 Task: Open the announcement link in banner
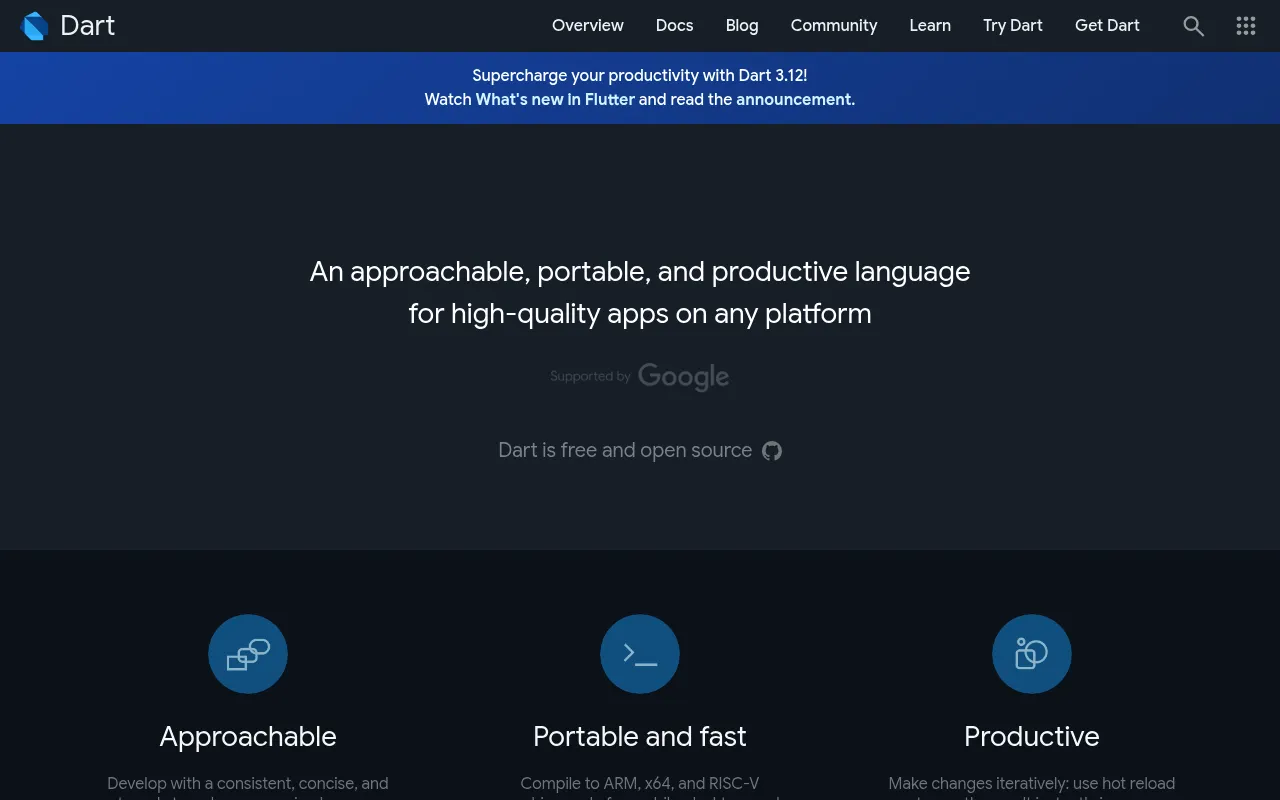tap(794, 100)
